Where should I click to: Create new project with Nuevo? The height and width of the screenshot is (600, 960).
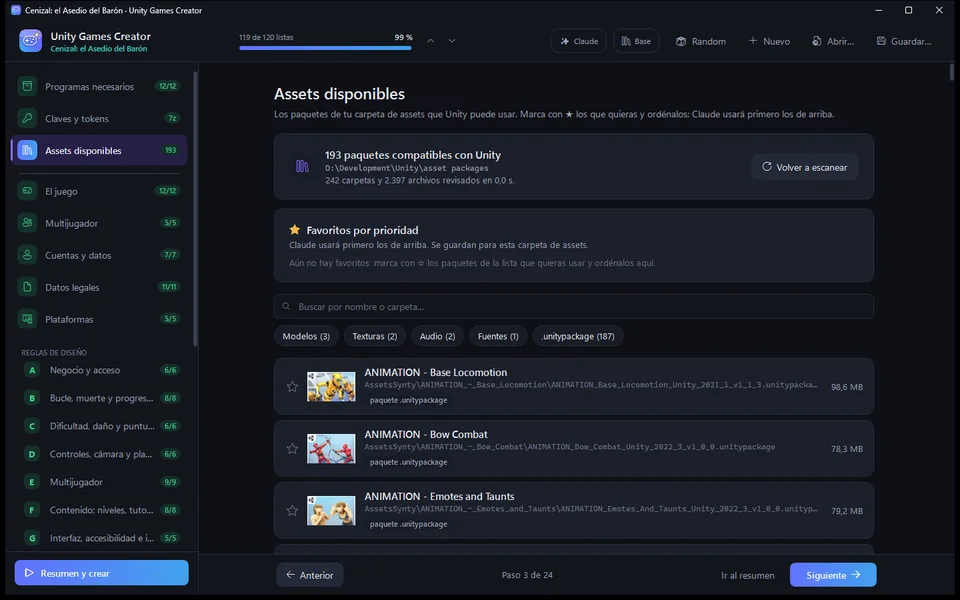[x=769, y=41]
